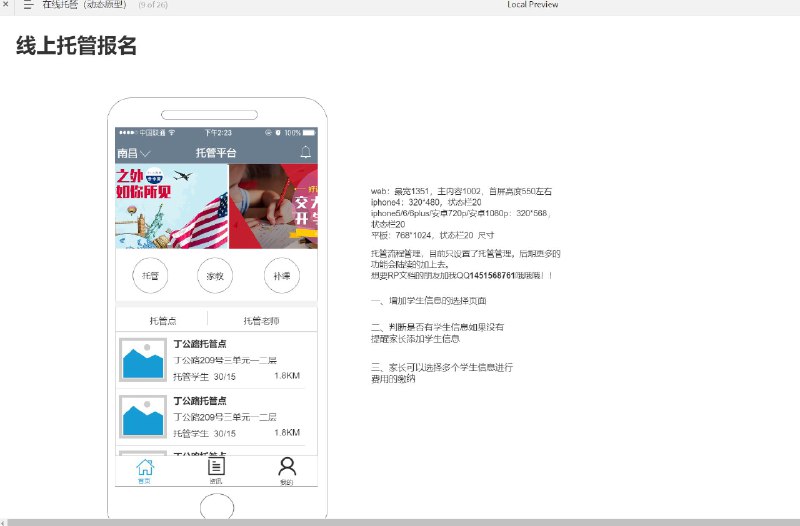Click the Local Preview title text
Image resolution: width=800 pixels, height=526 pixels.
point(533,5)
